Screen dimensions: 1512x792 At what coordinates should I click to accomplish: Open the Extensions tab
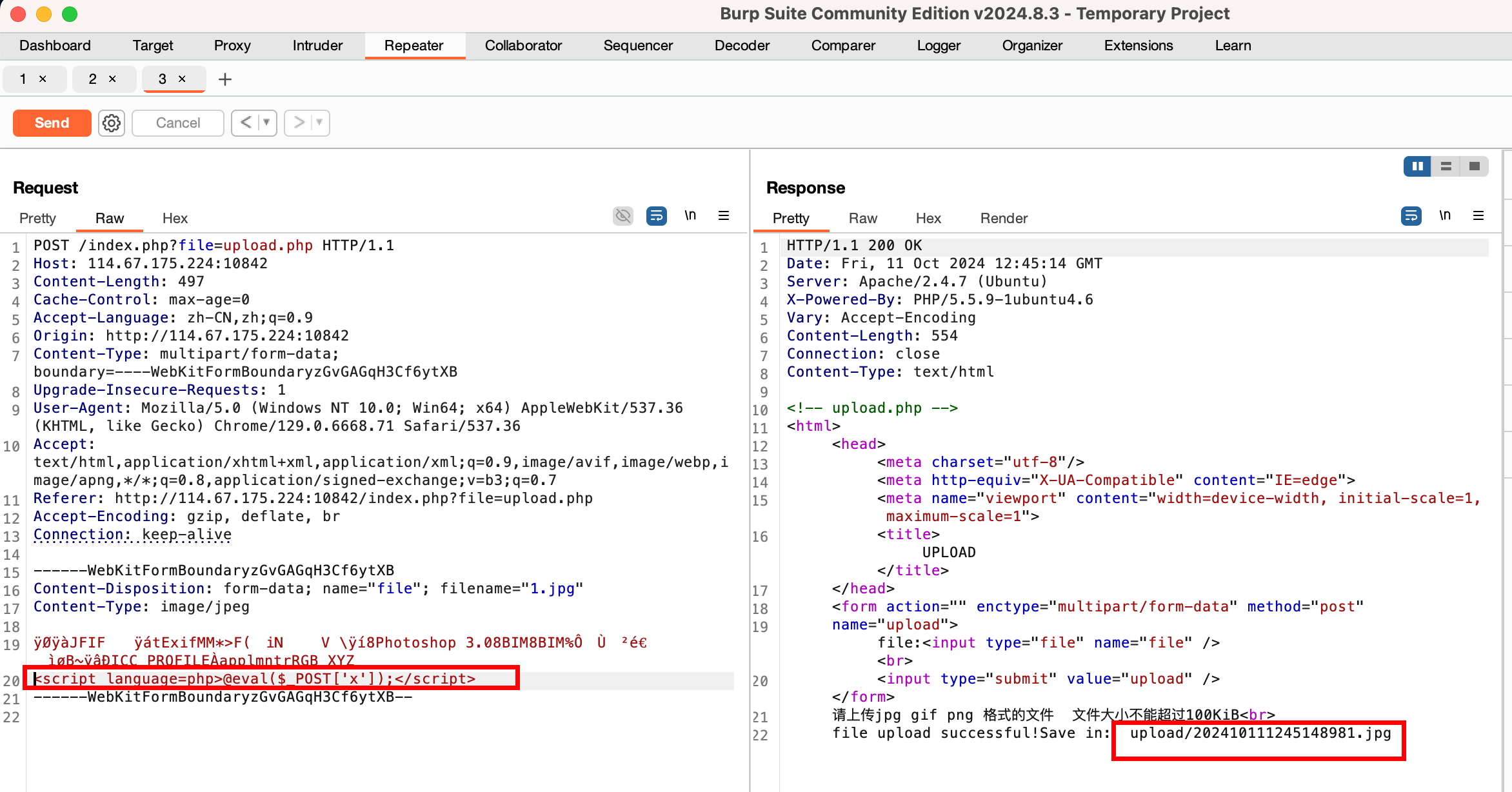click(x=1139, y=45)
